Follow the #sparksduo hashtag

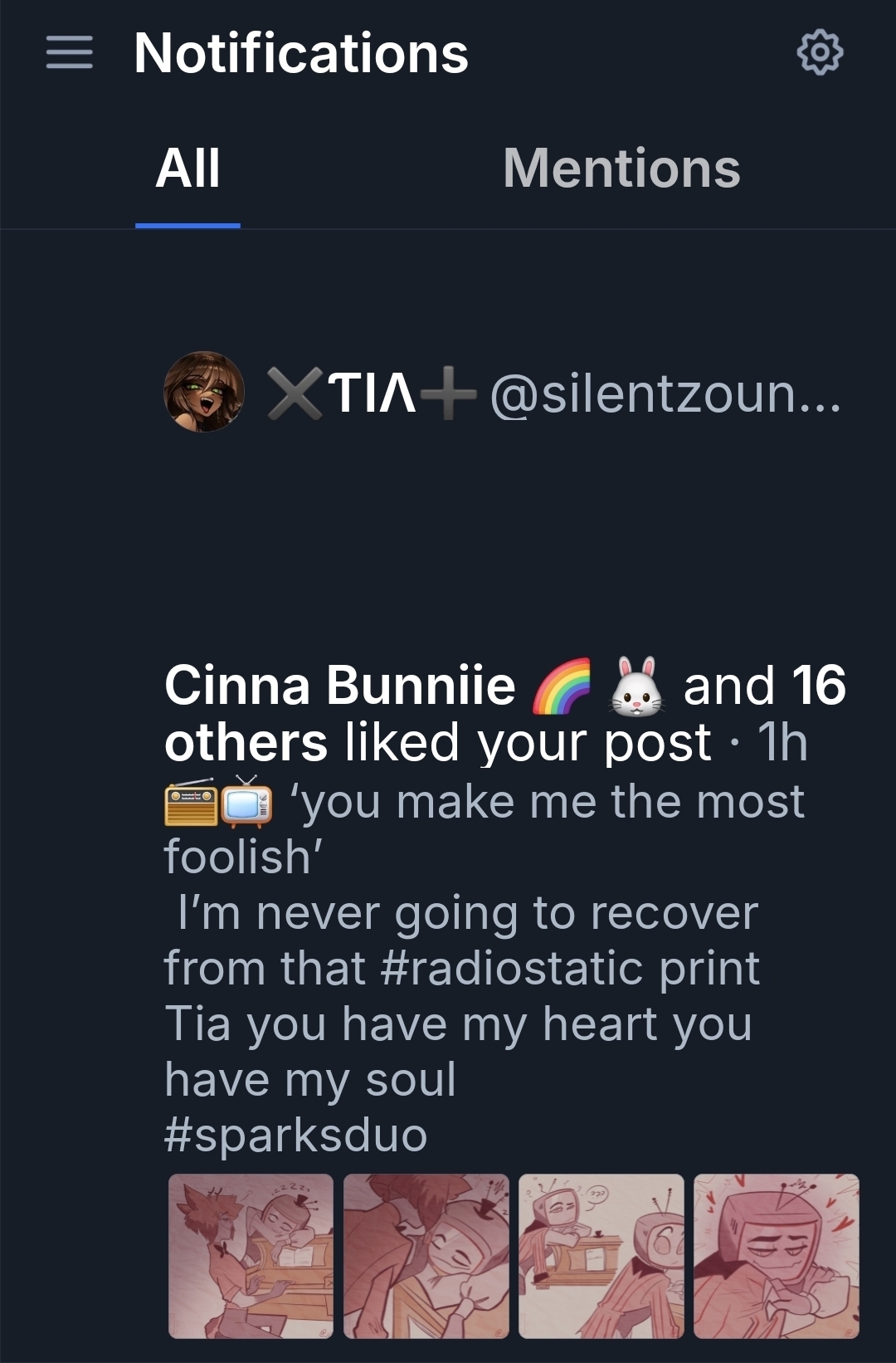click(x=295, y=1135)
